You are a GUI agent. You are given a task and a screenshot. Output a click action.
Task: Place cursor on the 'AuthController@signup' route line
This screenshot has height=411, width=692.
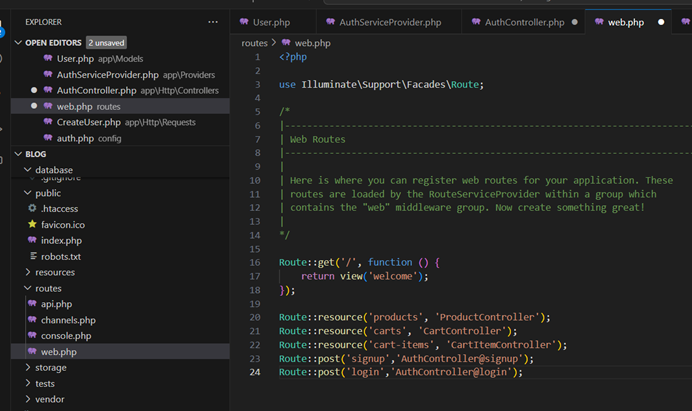click(406, 358)
